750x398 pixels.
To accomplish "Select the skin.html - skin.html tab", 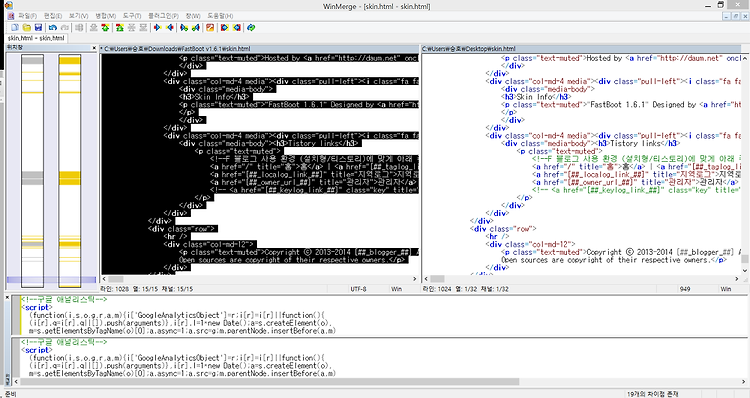I will pyautogui.click(x=36, y=38).
